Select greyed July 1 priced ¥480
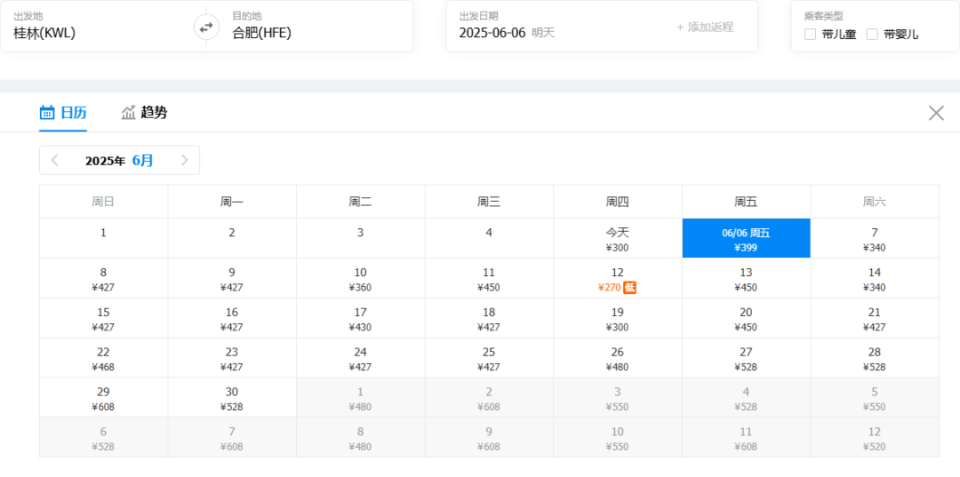This screenshot has width=960, height=477. (x=361, y=398)
